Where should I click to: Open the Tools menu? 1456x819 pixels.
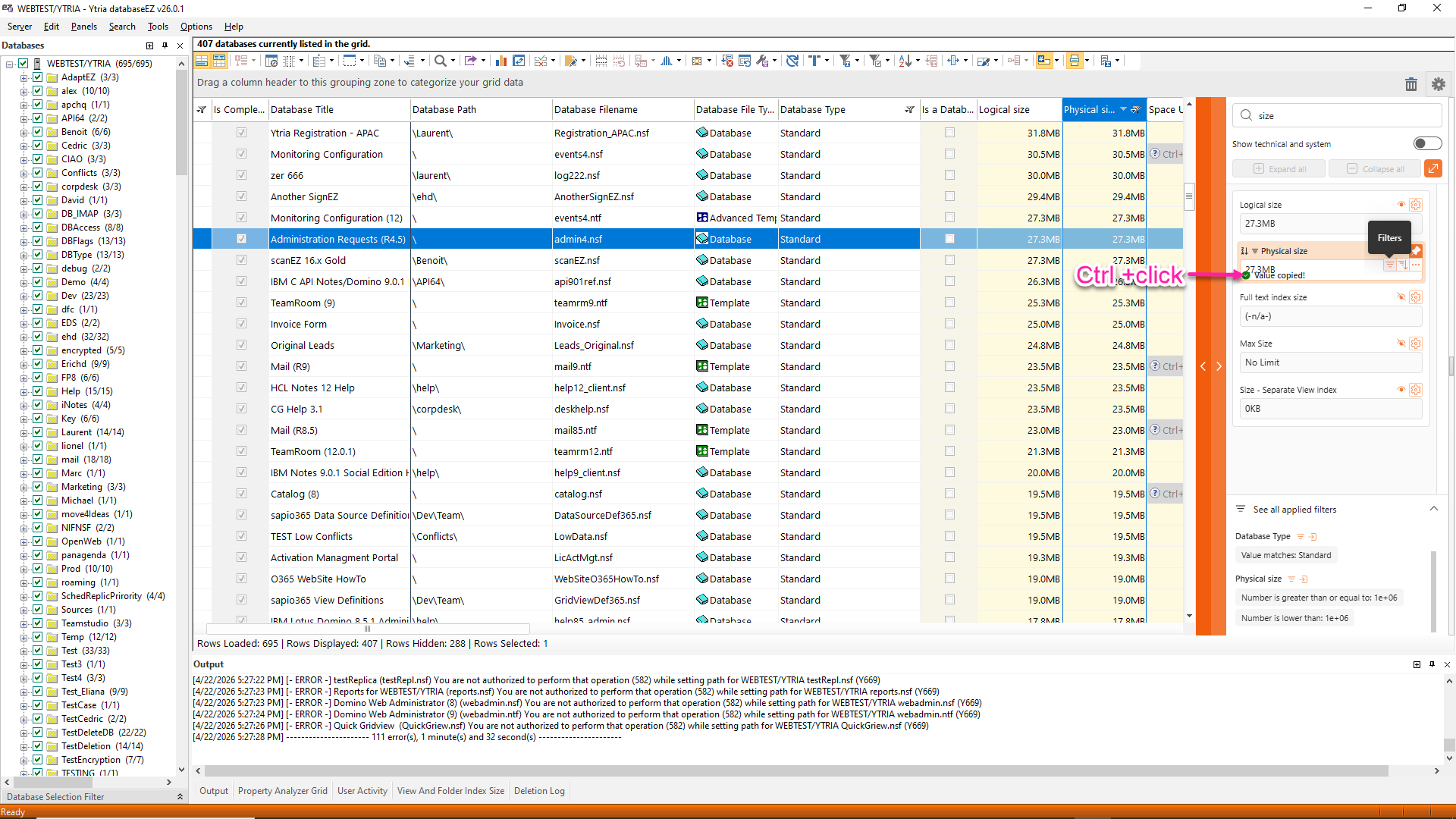[158, 27]
